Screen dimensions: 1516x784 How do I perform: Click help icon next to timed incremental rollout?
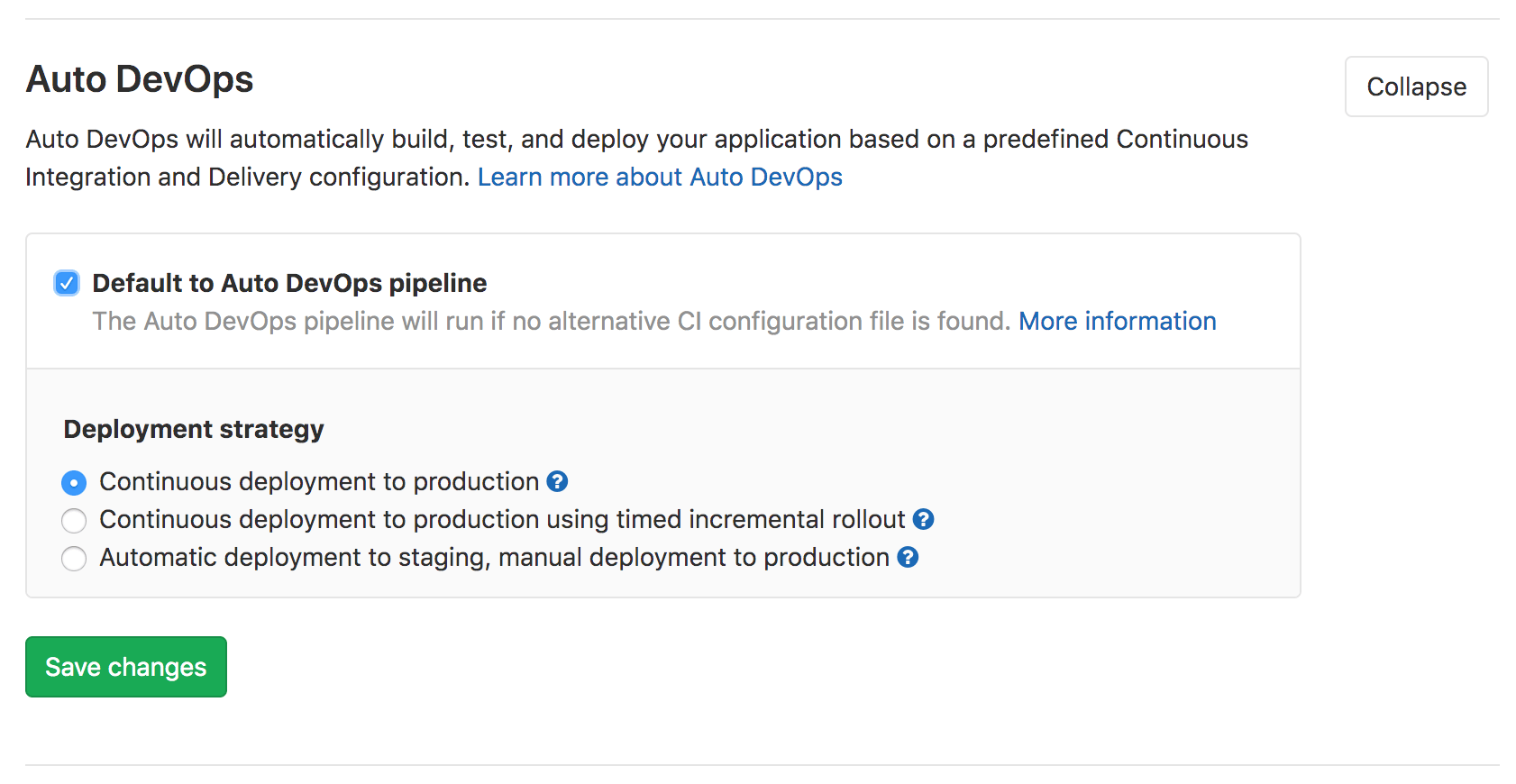pos(923,520)
